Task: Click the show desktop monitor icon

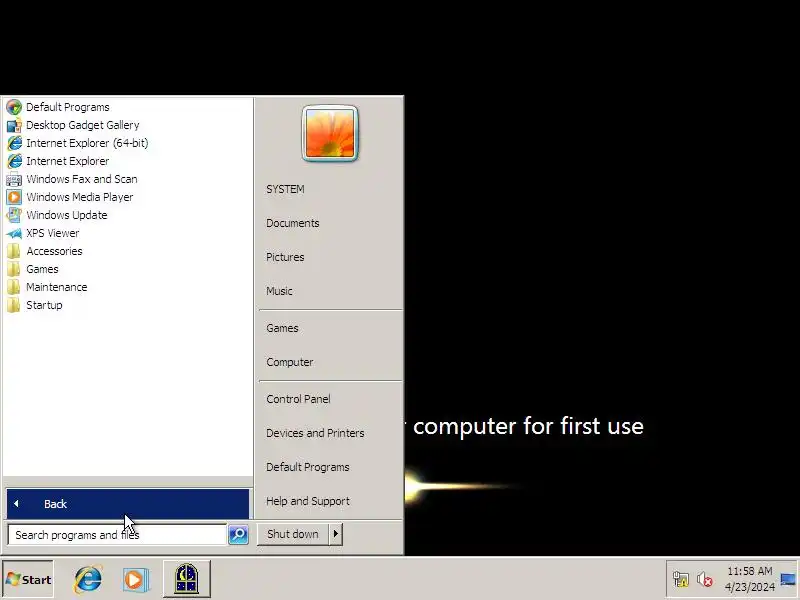Action: pyautogui.click(x=788, y=579)
